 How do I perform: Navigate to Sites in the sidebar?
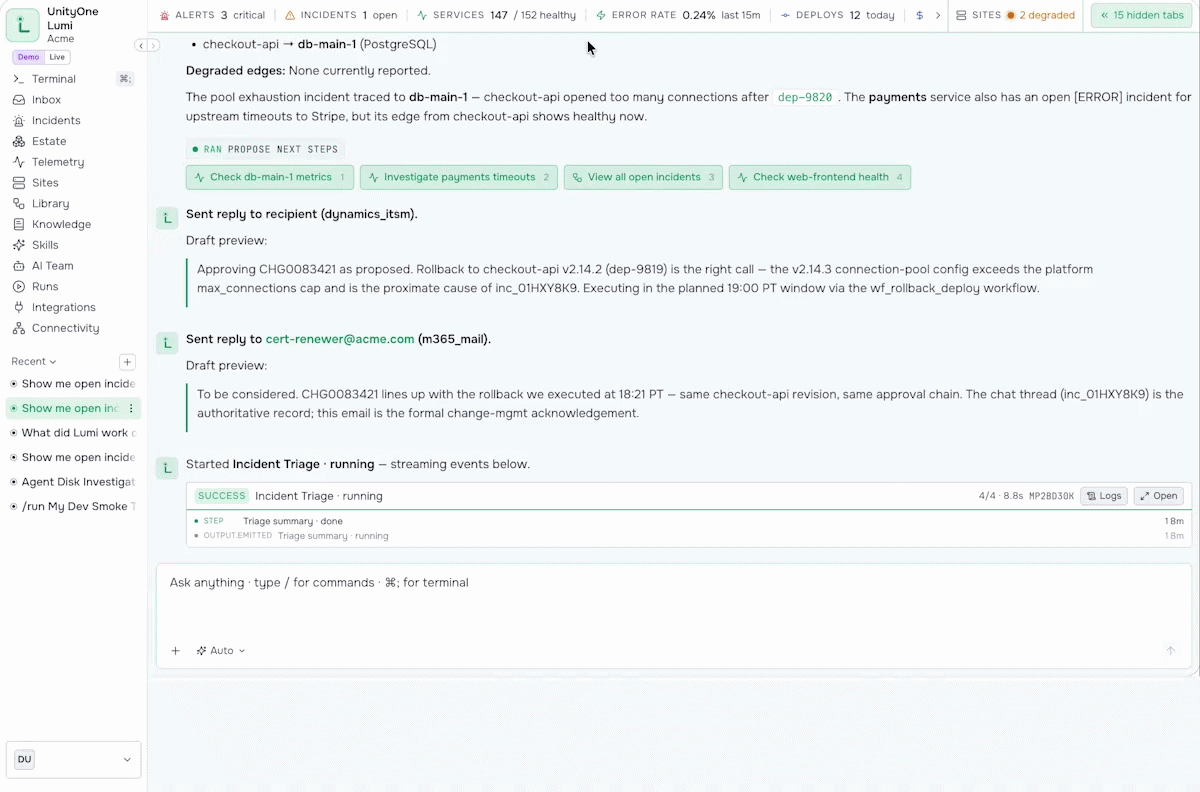click(x=45, y=183)
